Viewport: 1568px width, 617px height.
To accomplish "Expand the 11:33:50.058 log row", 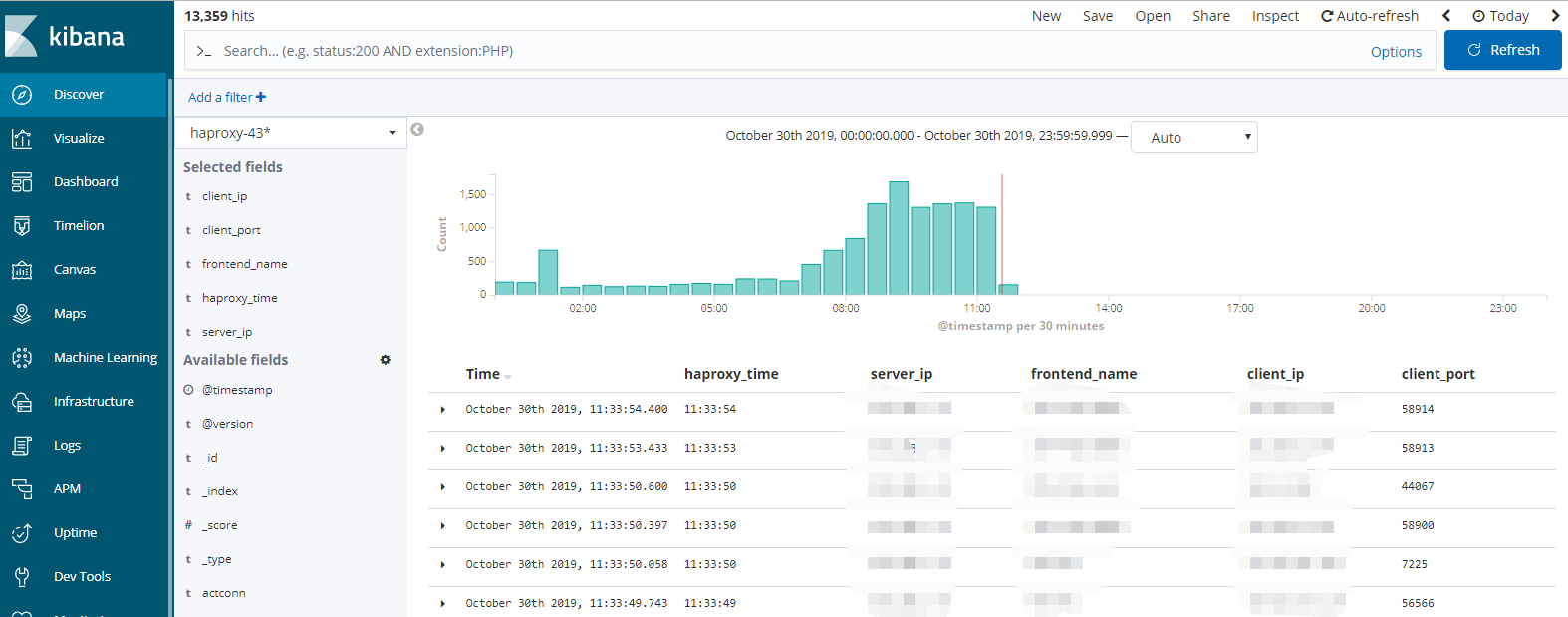I will point(443,565).
